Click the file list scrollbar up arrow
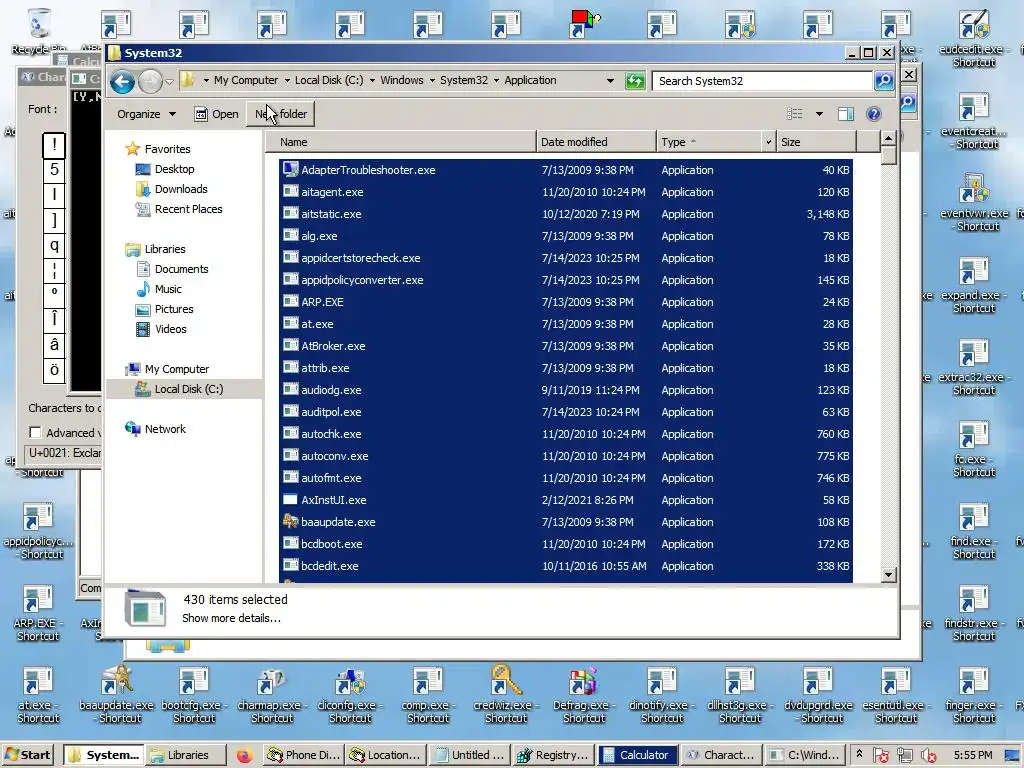The height and width of the screenshot is (768, 1024). (x=888, y=138)
